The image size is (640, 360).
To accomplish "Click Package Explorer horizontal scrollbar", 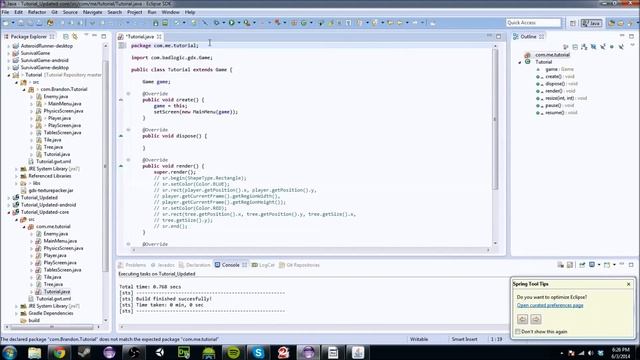I will [x=51, y=327].
